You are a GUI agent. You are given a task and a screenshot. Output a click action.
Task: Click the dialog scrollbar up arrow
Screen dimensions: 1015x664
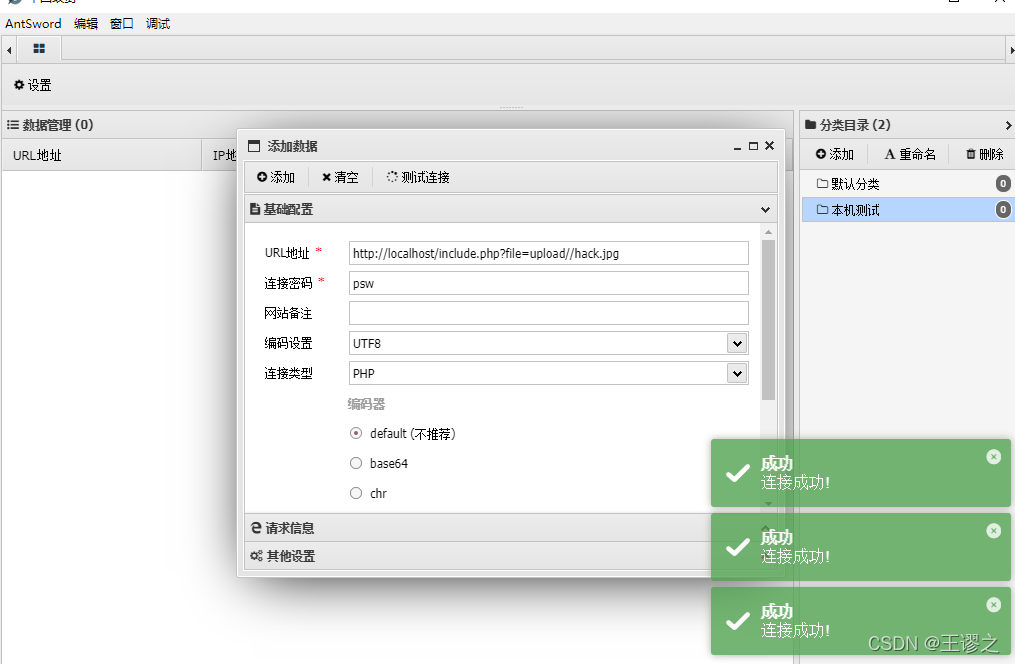pos(768,232)
